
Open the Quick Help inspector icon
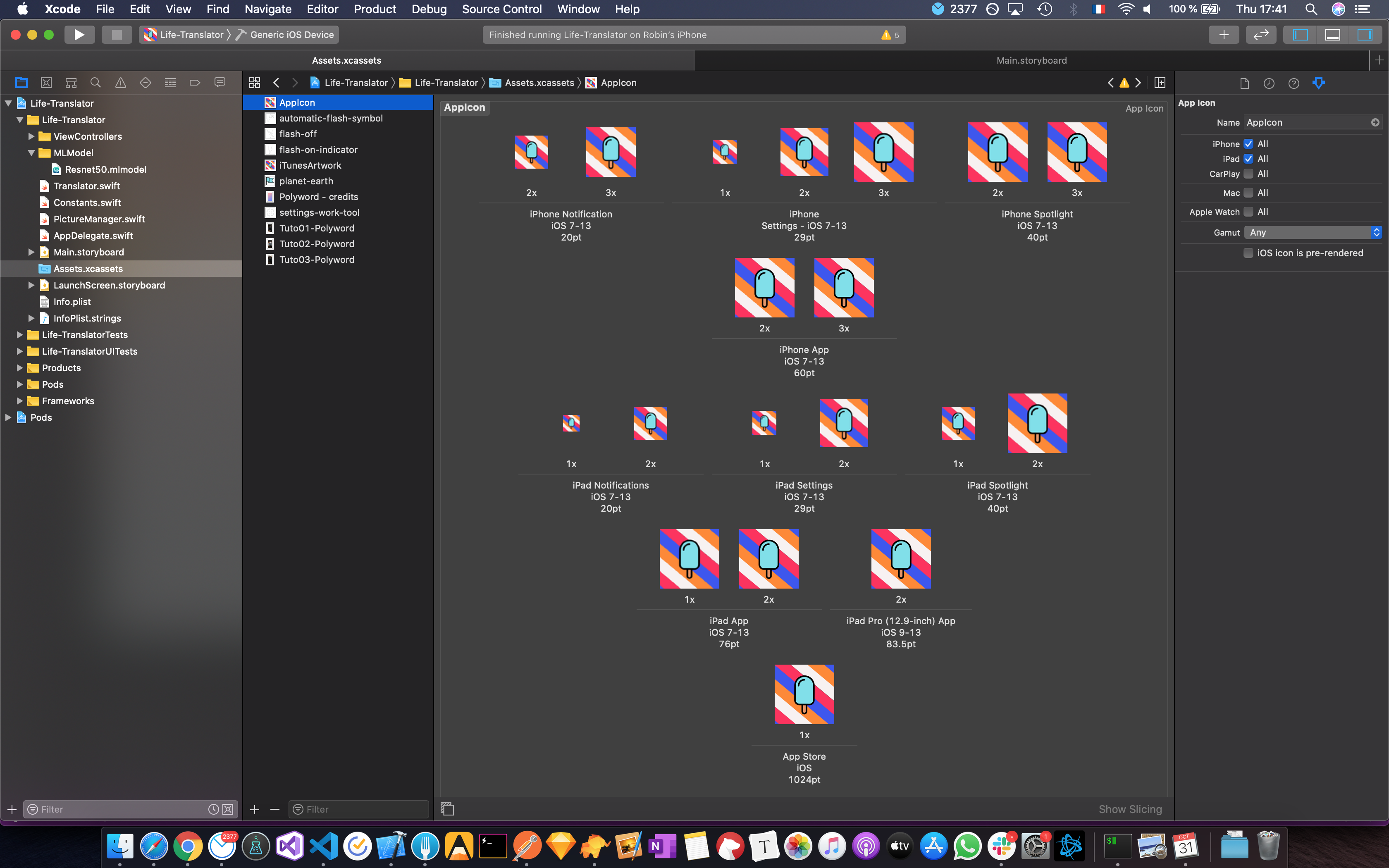coord(1294,83)
